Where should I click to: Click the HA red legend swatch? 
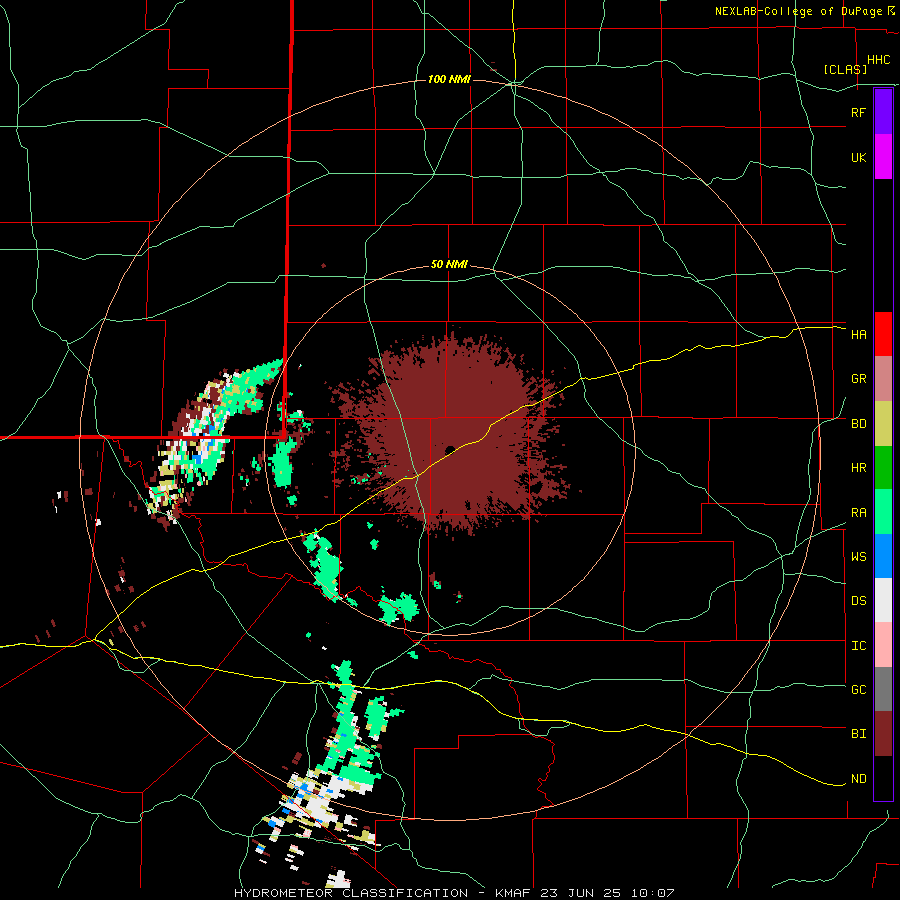pyautogui.click(x=883, y=334)
